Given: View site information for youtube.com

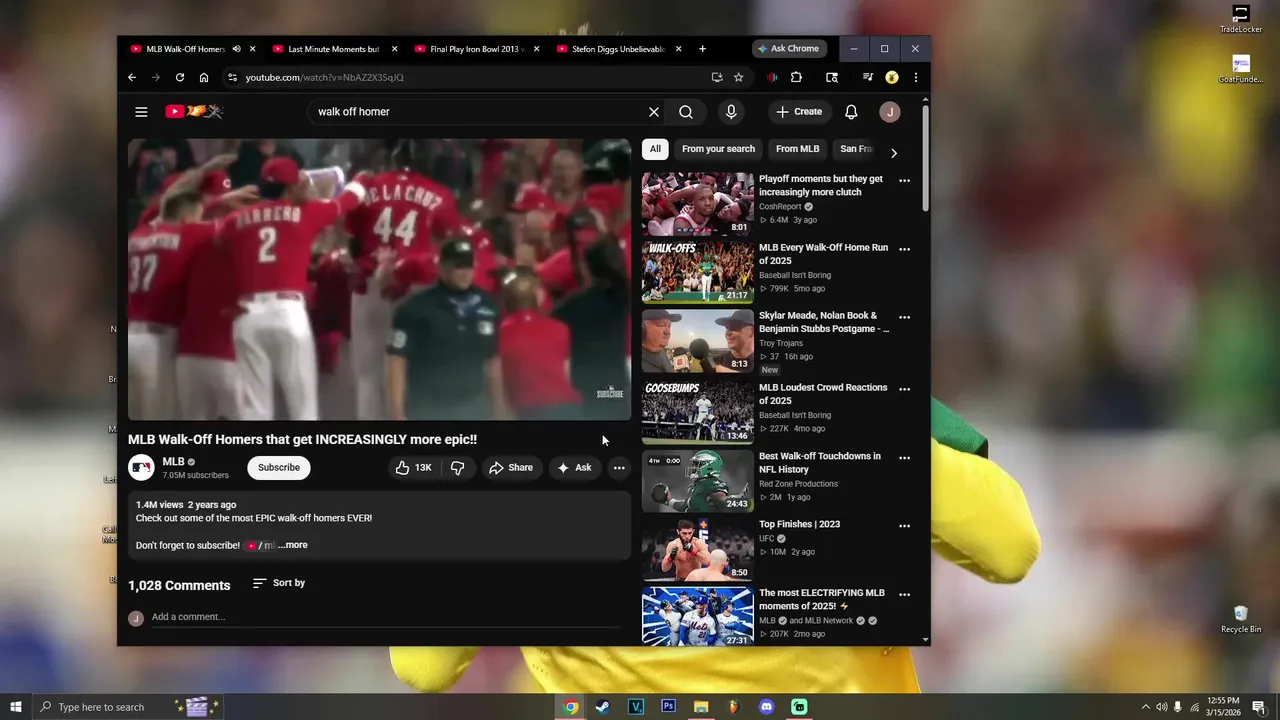Looking at the screenshot, I should [232, 77].
